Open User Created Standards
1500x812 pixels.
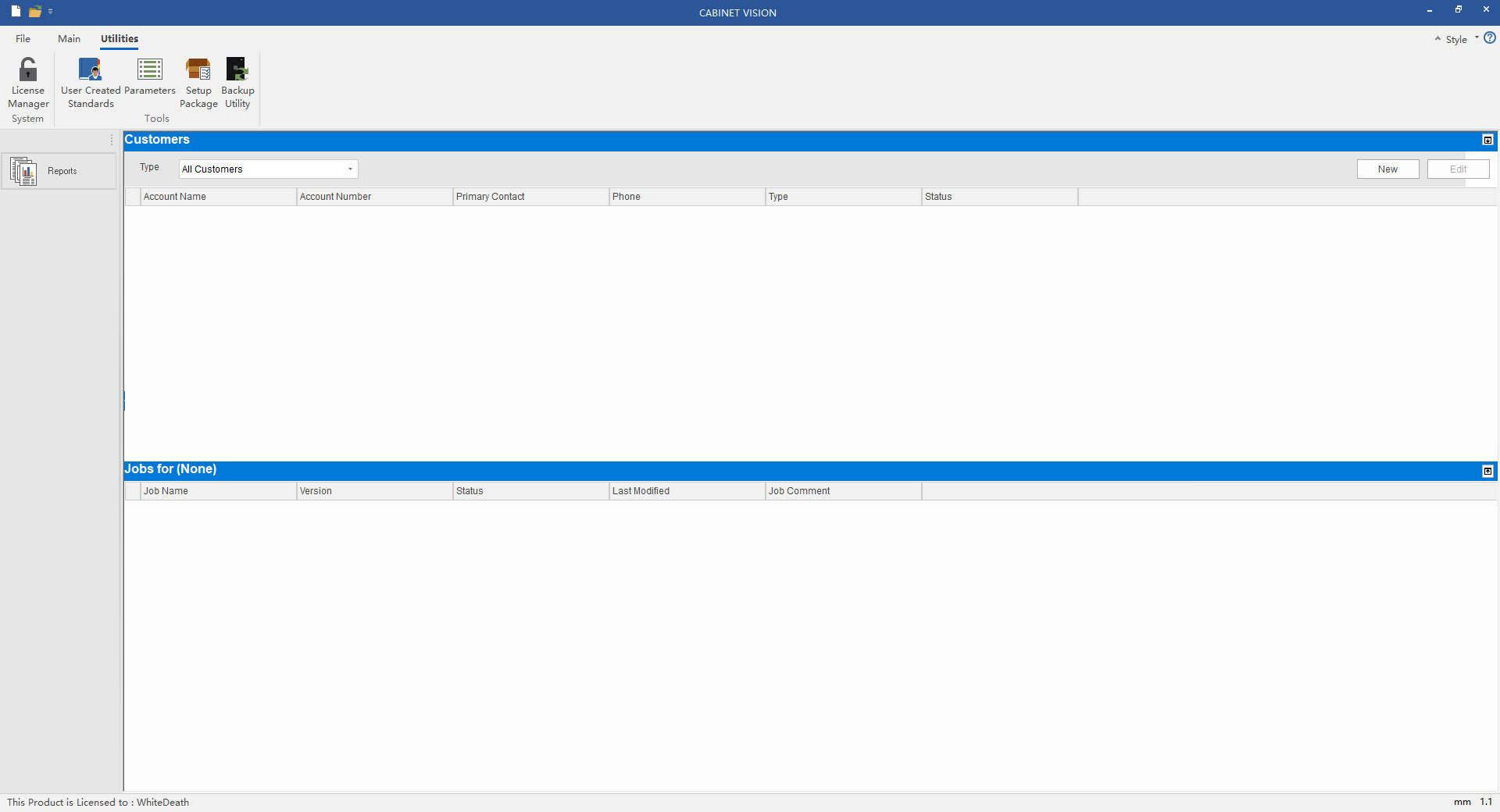tap(91, 83)
